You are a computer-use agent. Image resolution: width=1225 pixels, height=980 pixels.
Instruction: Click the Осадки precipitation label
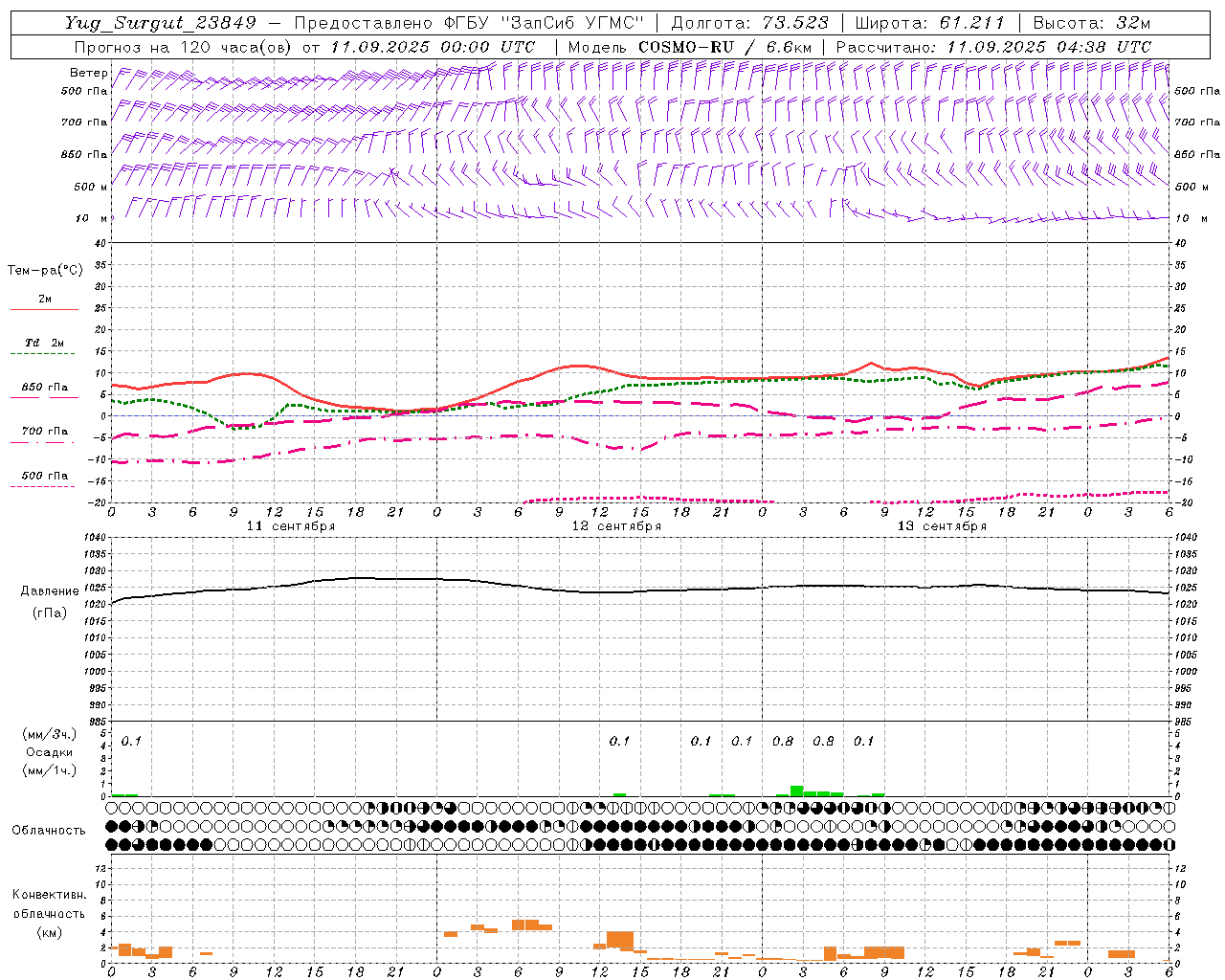[x=49, y=752]
